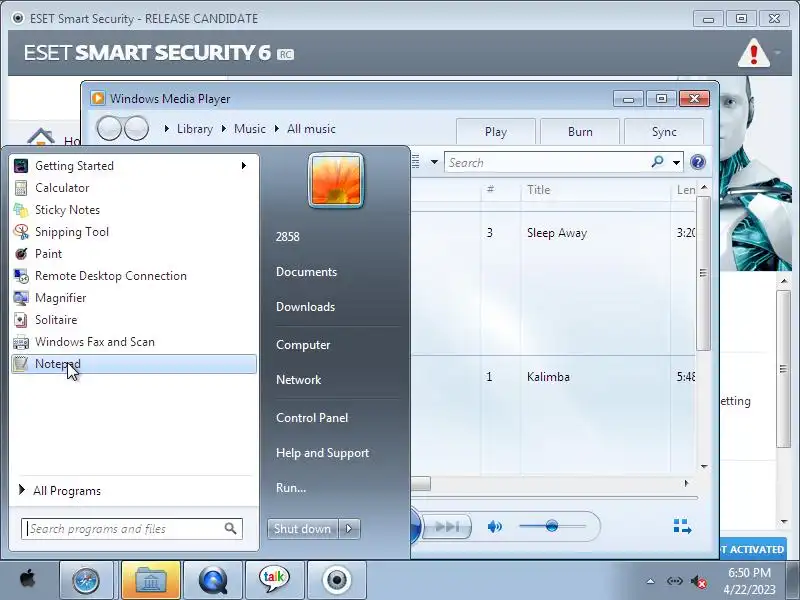Switch to the Sync tab in Media Player
This screenshot has width=800, height=600.
pyautogui.click(x=664, y=132)
